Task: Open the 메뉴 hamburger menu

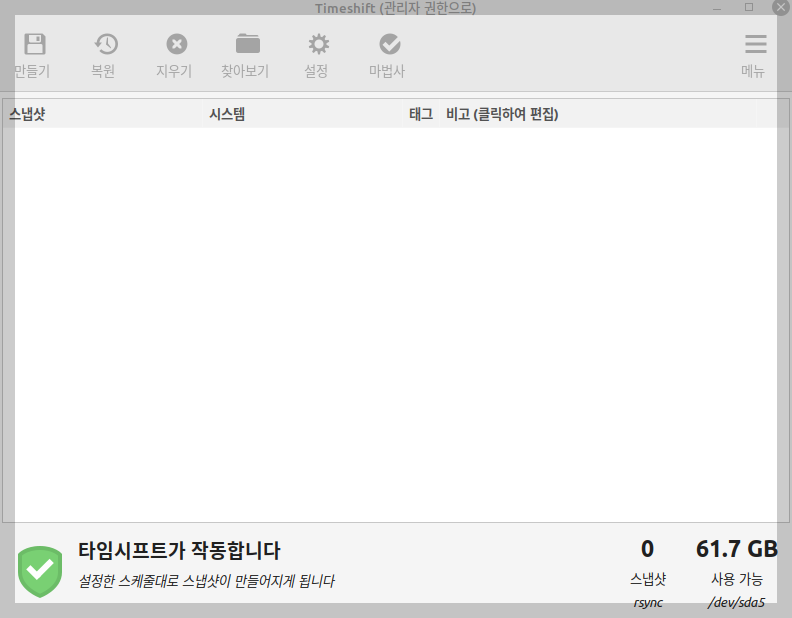Action: (x=756, y=44)
